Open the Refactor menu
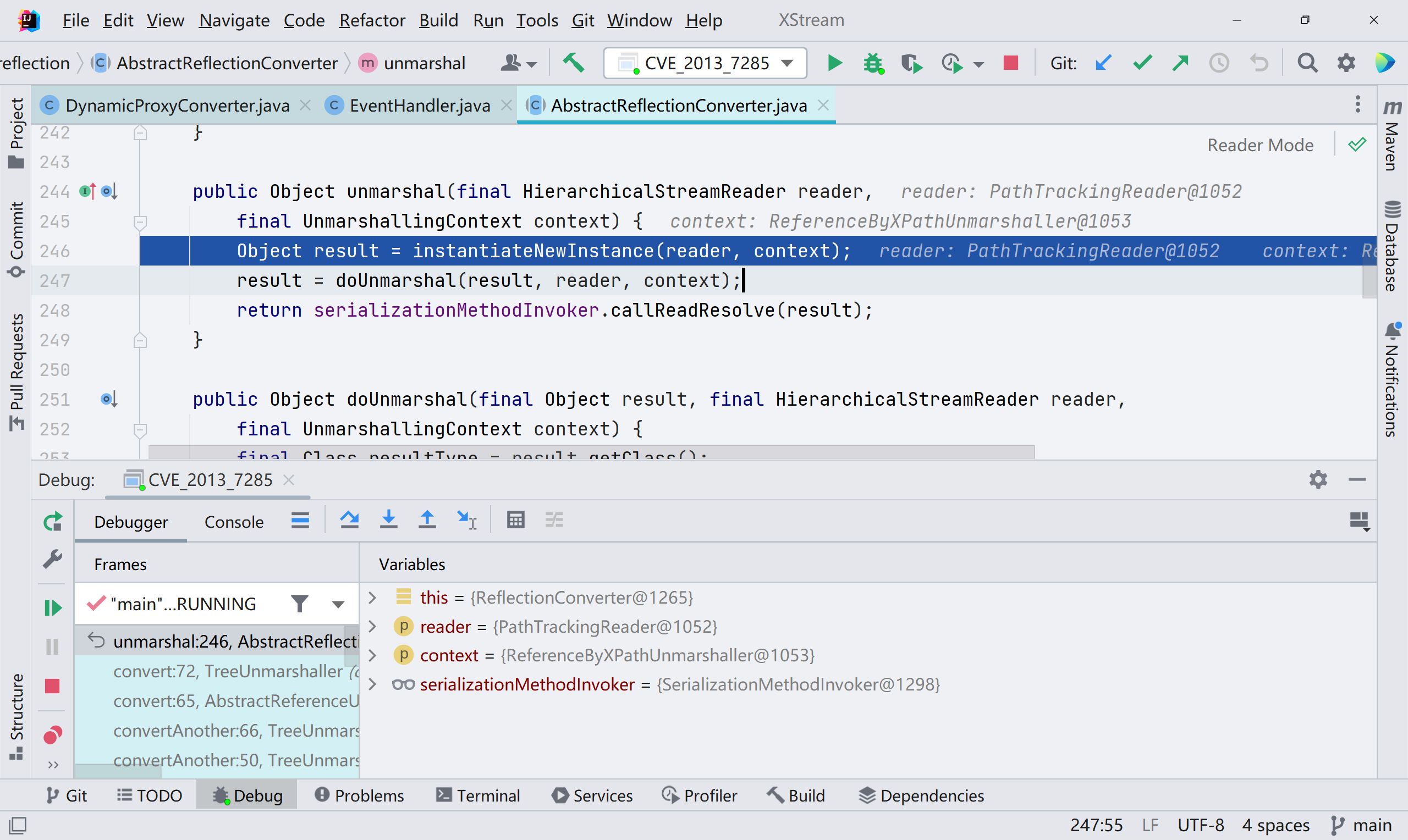 pyautogui.click(x=371, y=20)
